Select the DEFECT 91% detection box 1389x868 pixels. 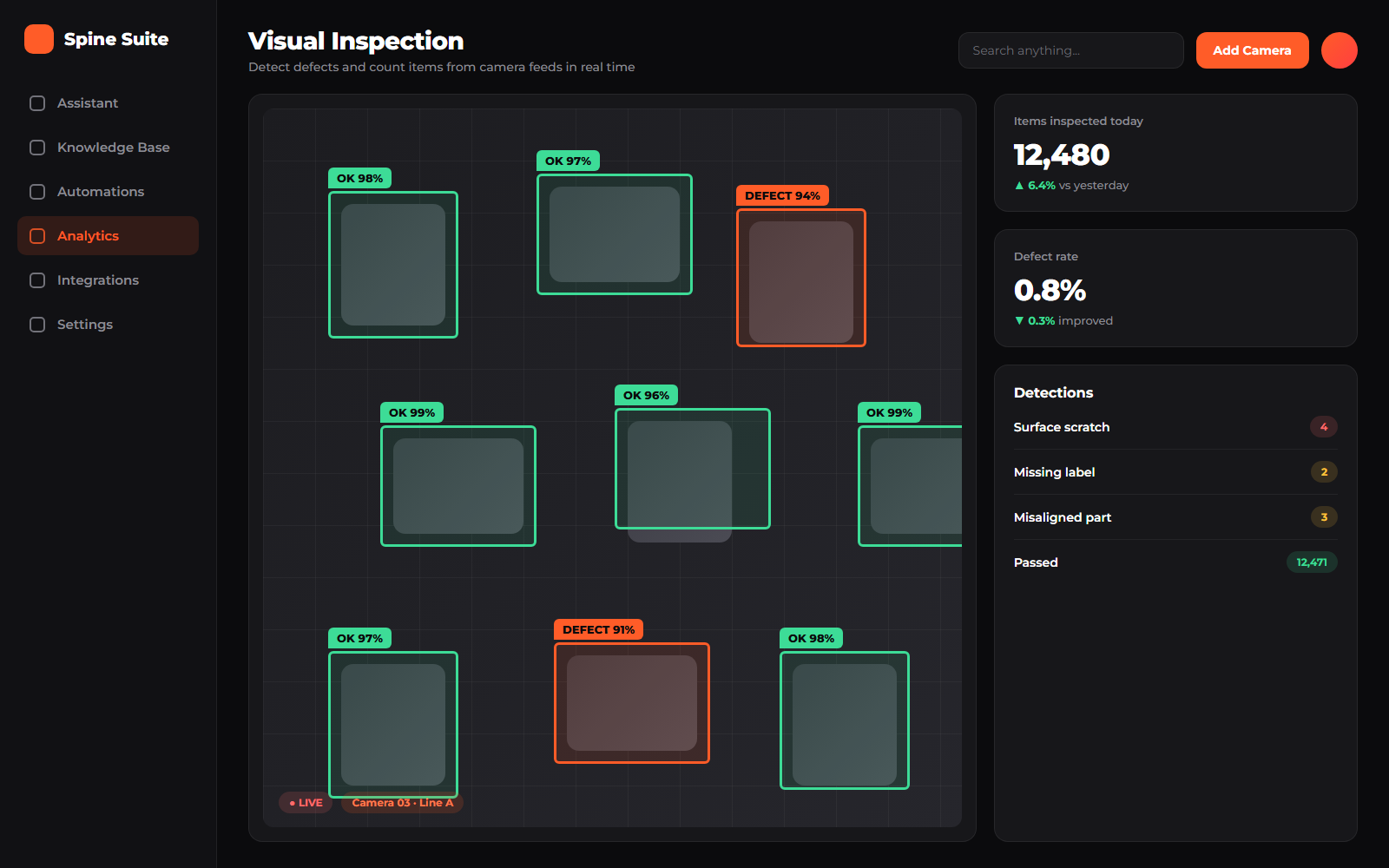pos(632,703)
